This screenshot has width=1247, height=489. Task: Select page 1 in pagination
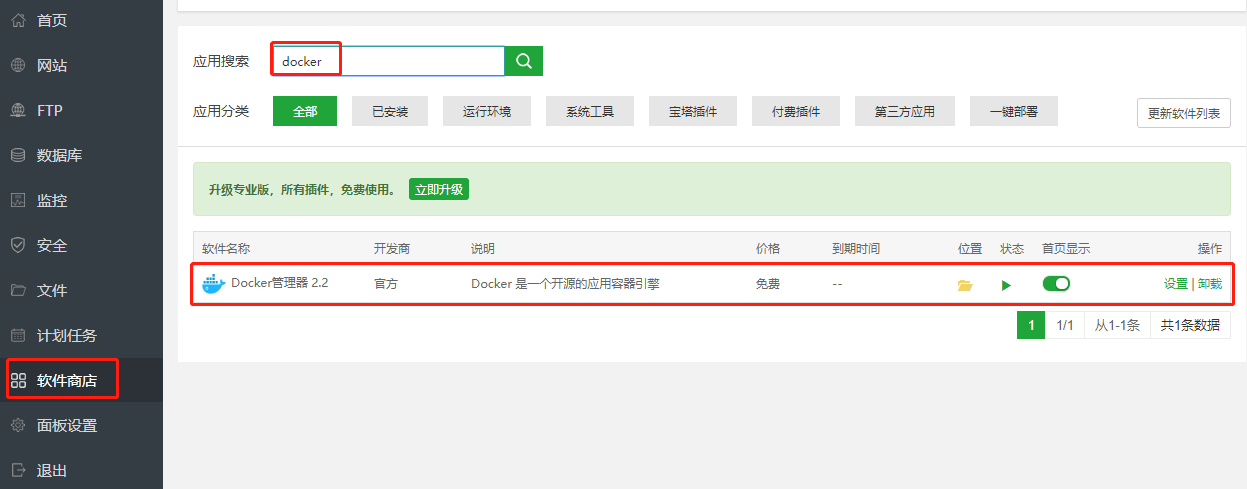click(x=1031, y=325)
